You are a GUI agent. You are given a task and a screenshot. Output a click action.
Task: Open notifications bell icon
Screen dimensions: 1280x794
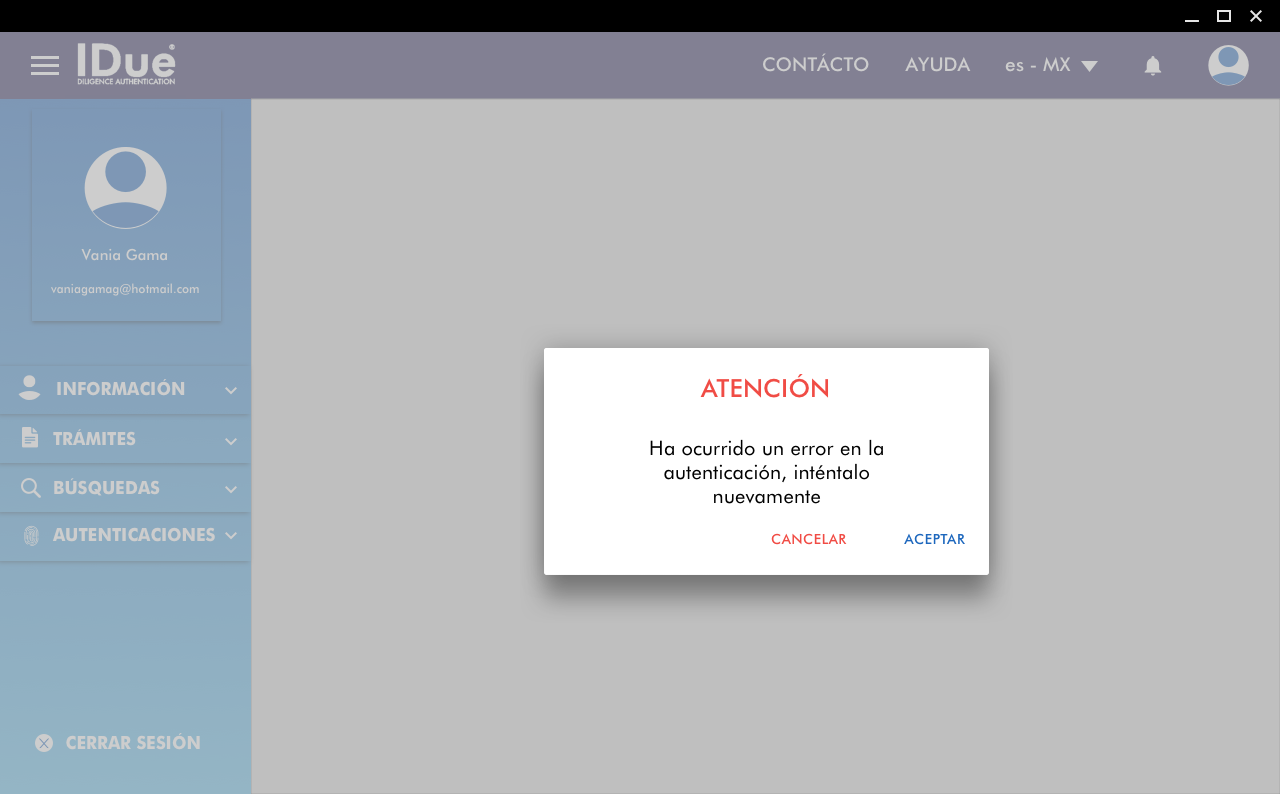click(x=1152, y=66)
